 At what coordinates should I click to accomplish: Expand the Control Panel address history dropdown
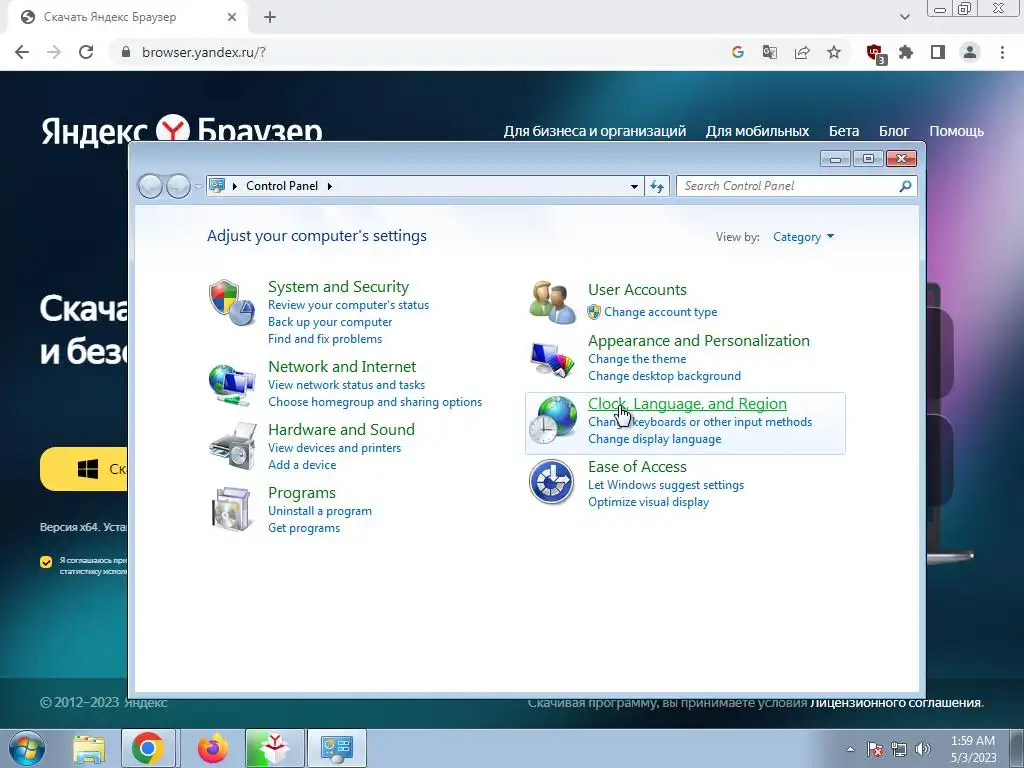click(x=633, y=186)
